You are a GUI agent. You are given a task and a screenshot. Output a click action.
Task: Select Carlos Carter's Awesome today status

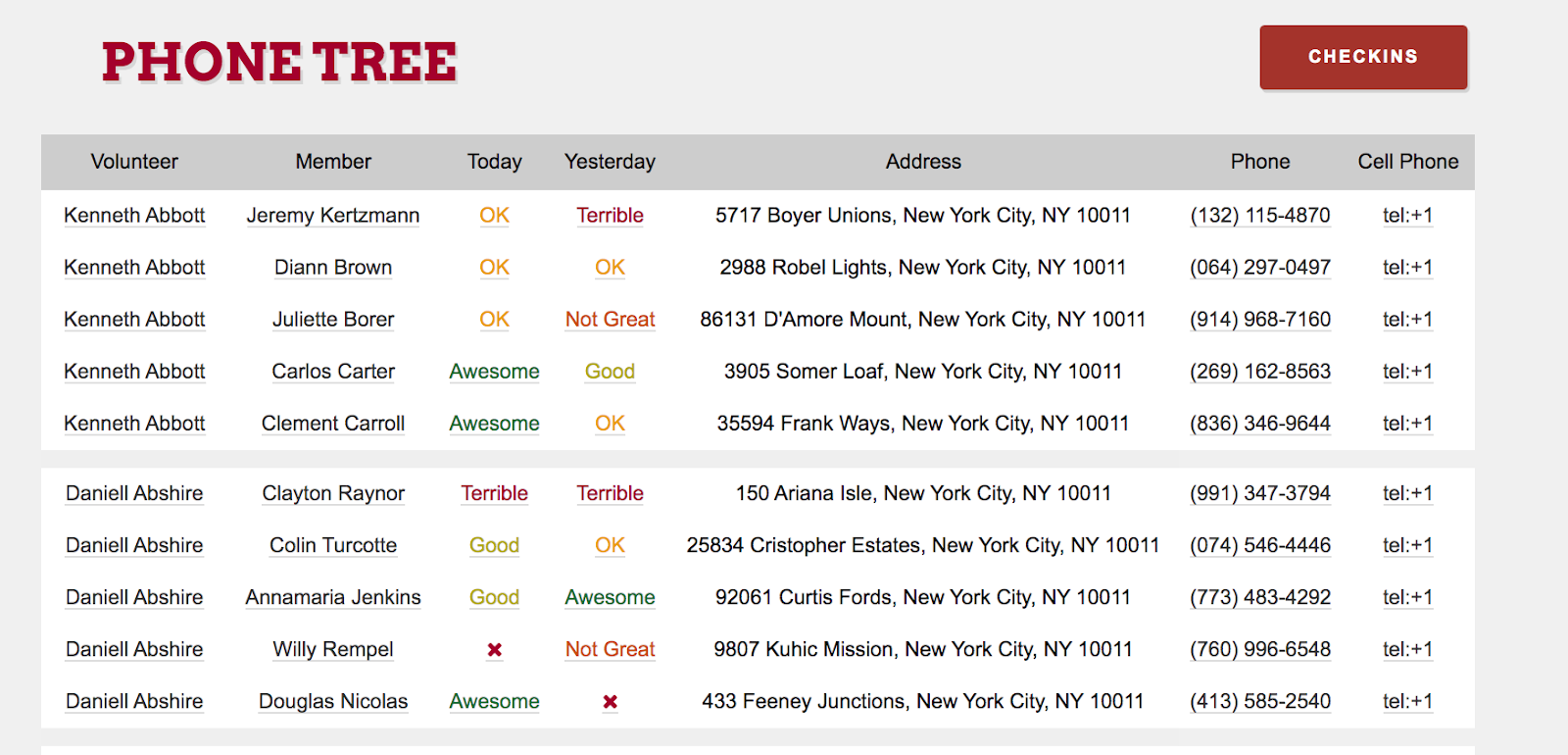[494, 372]
